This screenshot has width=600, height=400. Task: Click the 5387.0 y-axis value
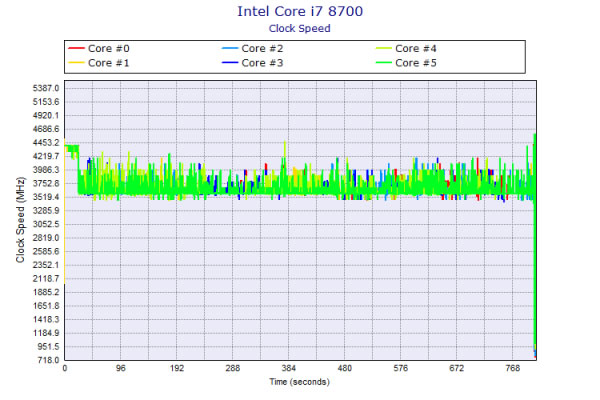tap(46, 88)
